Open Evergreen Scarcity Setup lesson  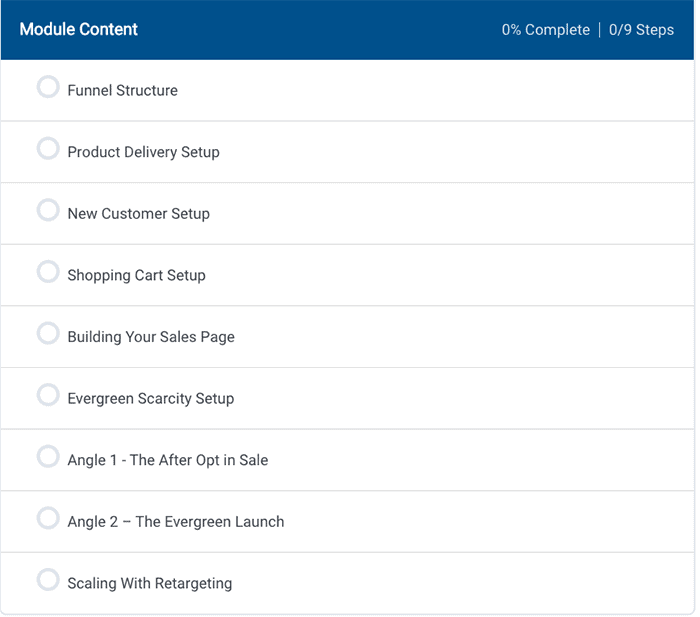(x=150, y=398)
